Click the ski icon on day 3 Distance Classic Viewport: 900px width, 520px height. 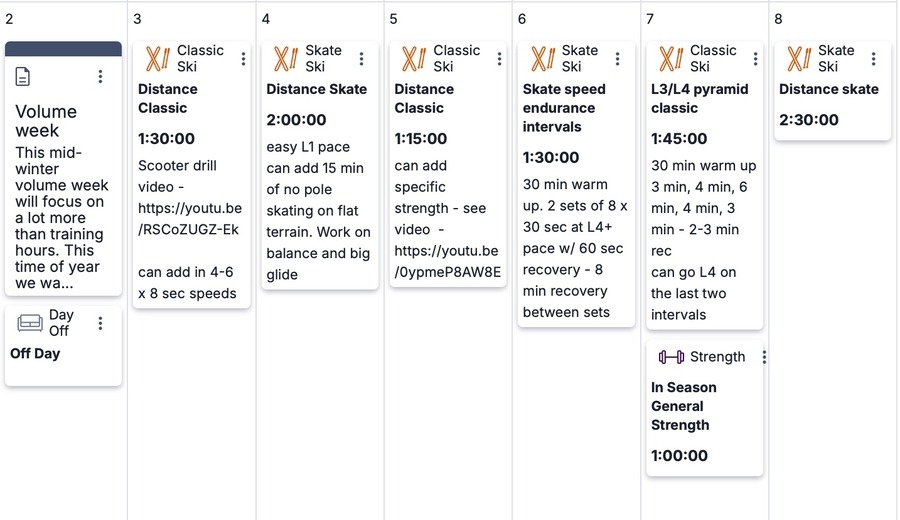[x=158, y=59]
